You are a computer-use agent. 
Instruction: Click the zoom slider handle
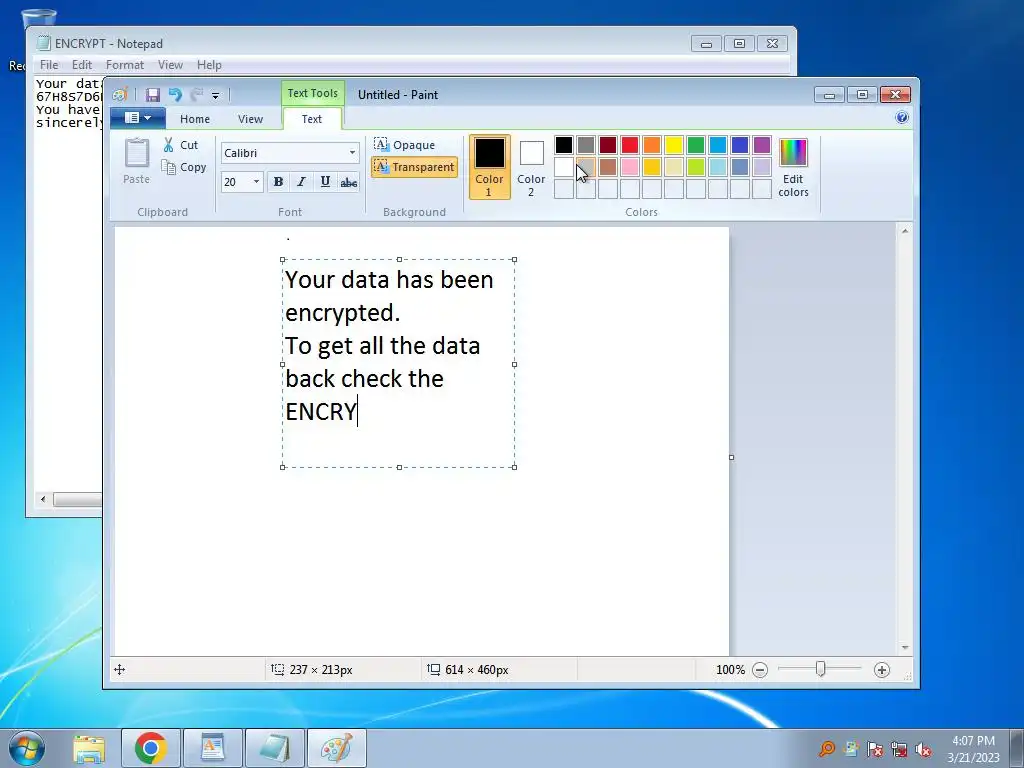pyautogui.click(x=820, y=669)
